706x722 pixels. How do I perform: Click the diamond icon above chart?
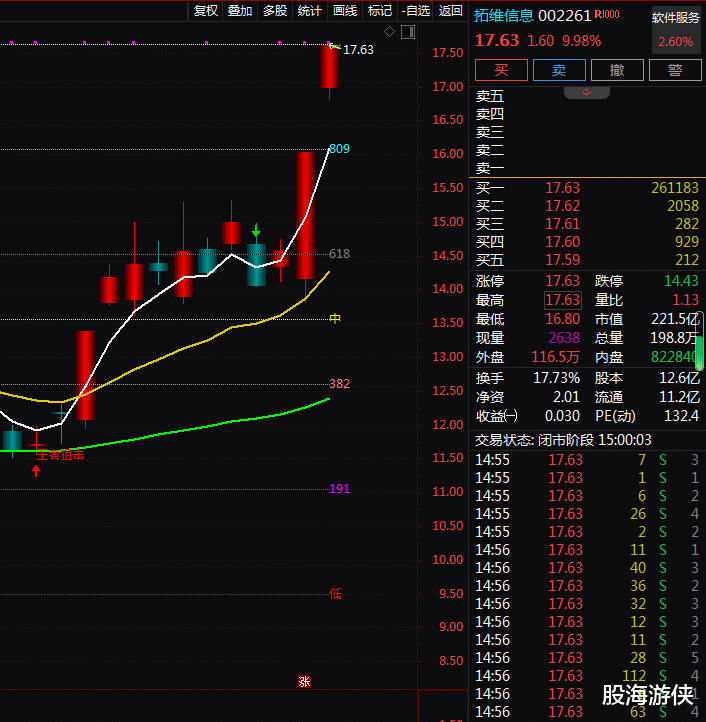[389, 32]
